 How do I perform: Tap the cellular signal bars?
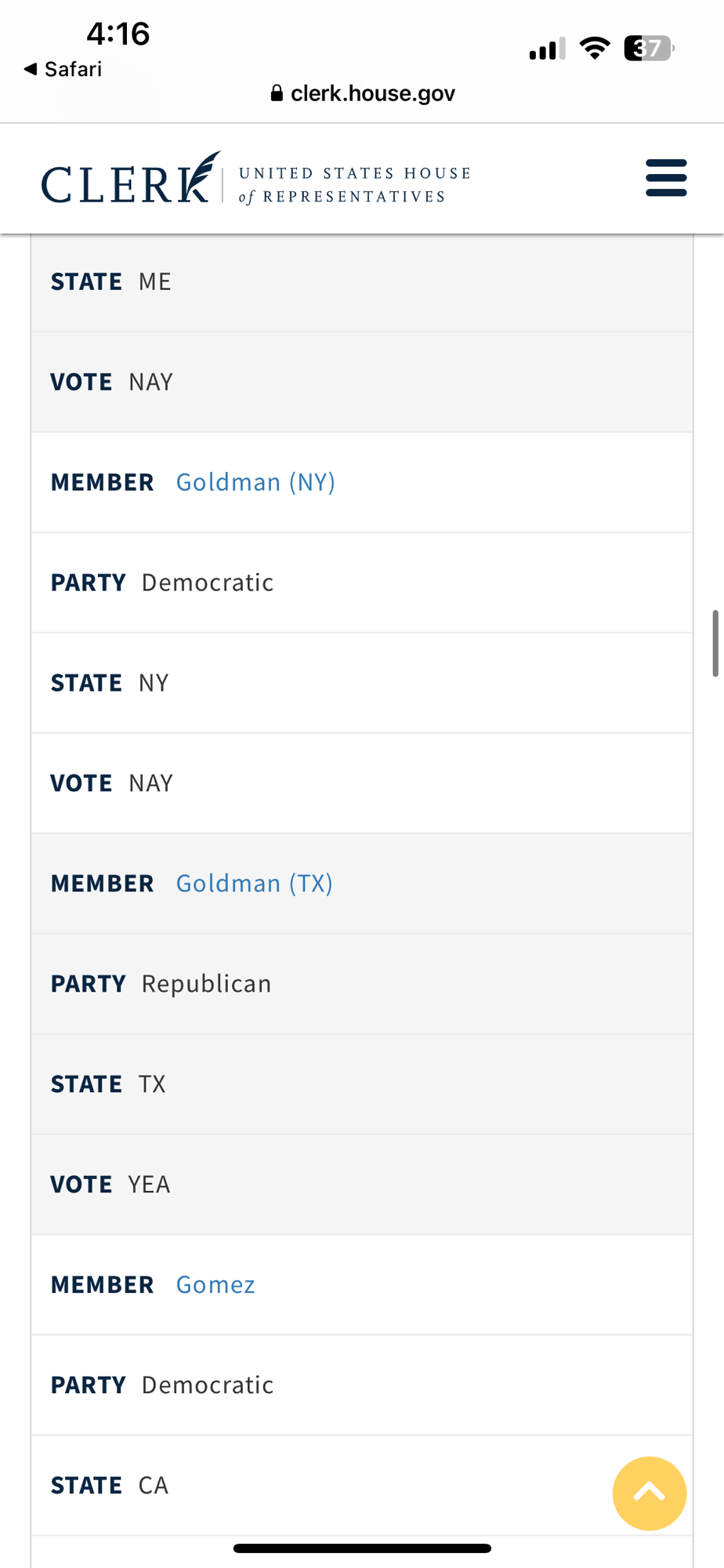[x=547, y=49]
